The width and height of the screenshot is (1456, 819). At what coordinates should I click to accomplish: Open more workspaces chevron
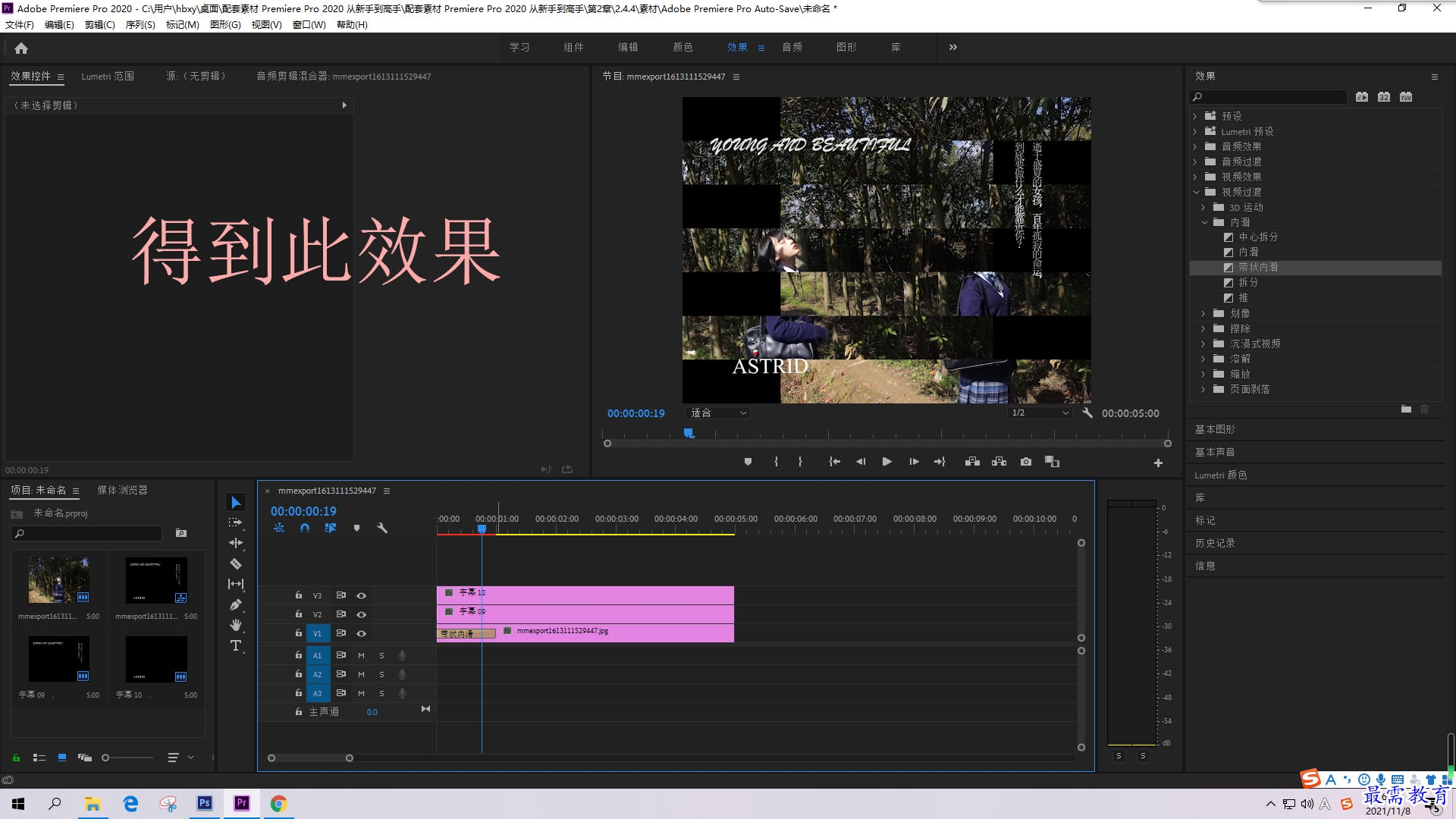[953, 47]
